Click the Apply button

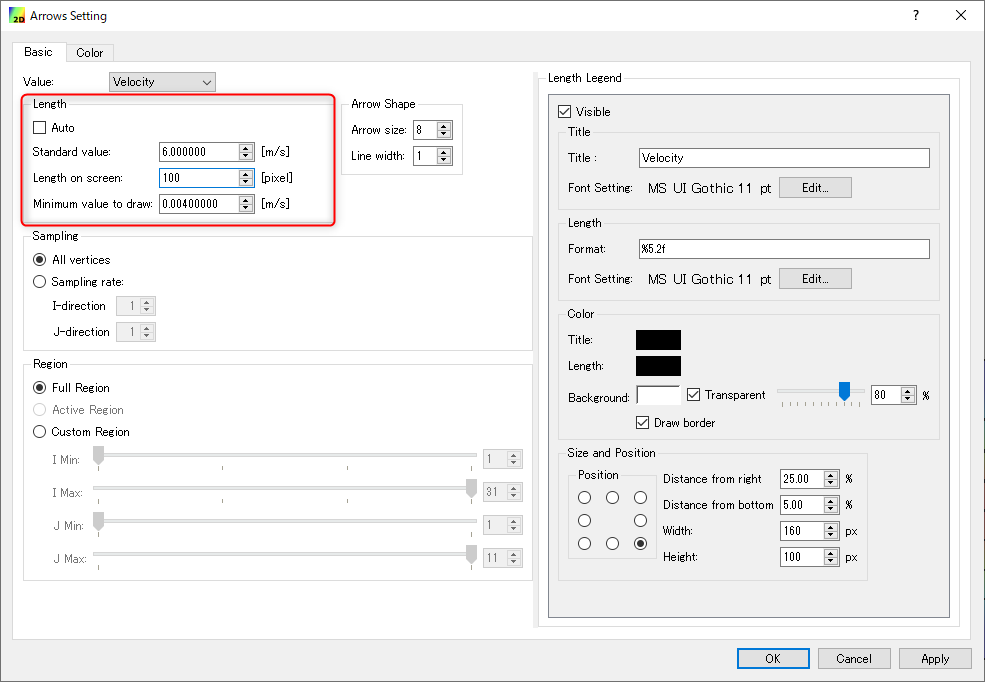(x=935, y=659)
